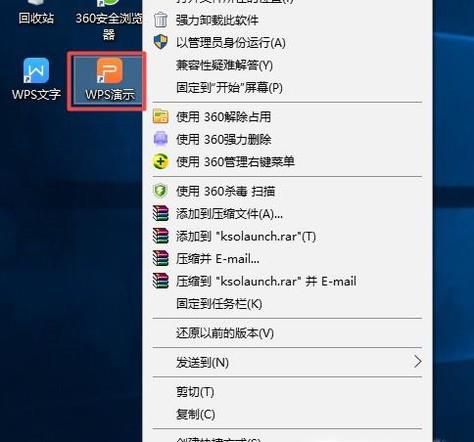This screenshot has height=442, width=474.
Task: Select 压缩并 E-mail... menu entry
Action: point(287,259)
